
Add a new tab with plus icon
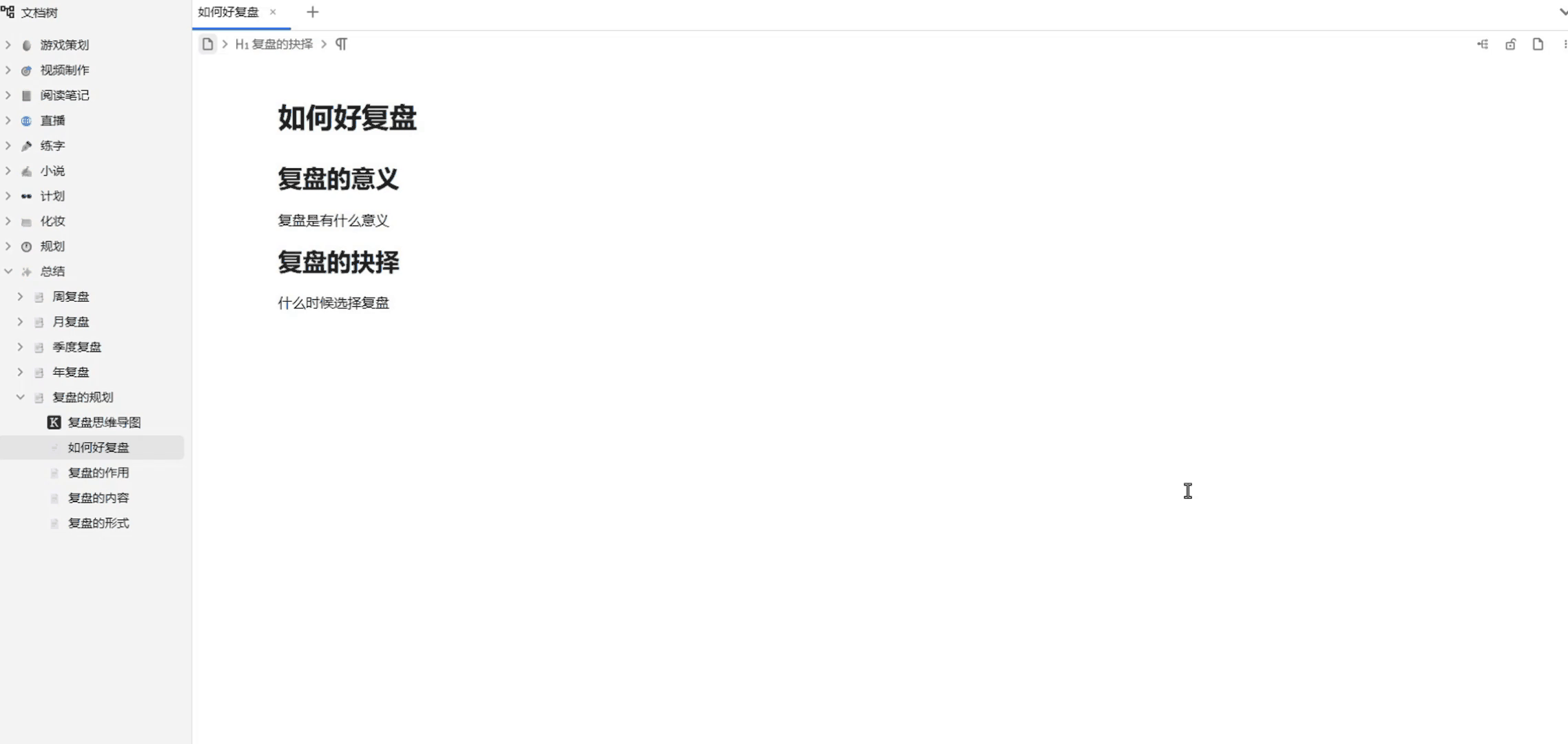(312, 12)
